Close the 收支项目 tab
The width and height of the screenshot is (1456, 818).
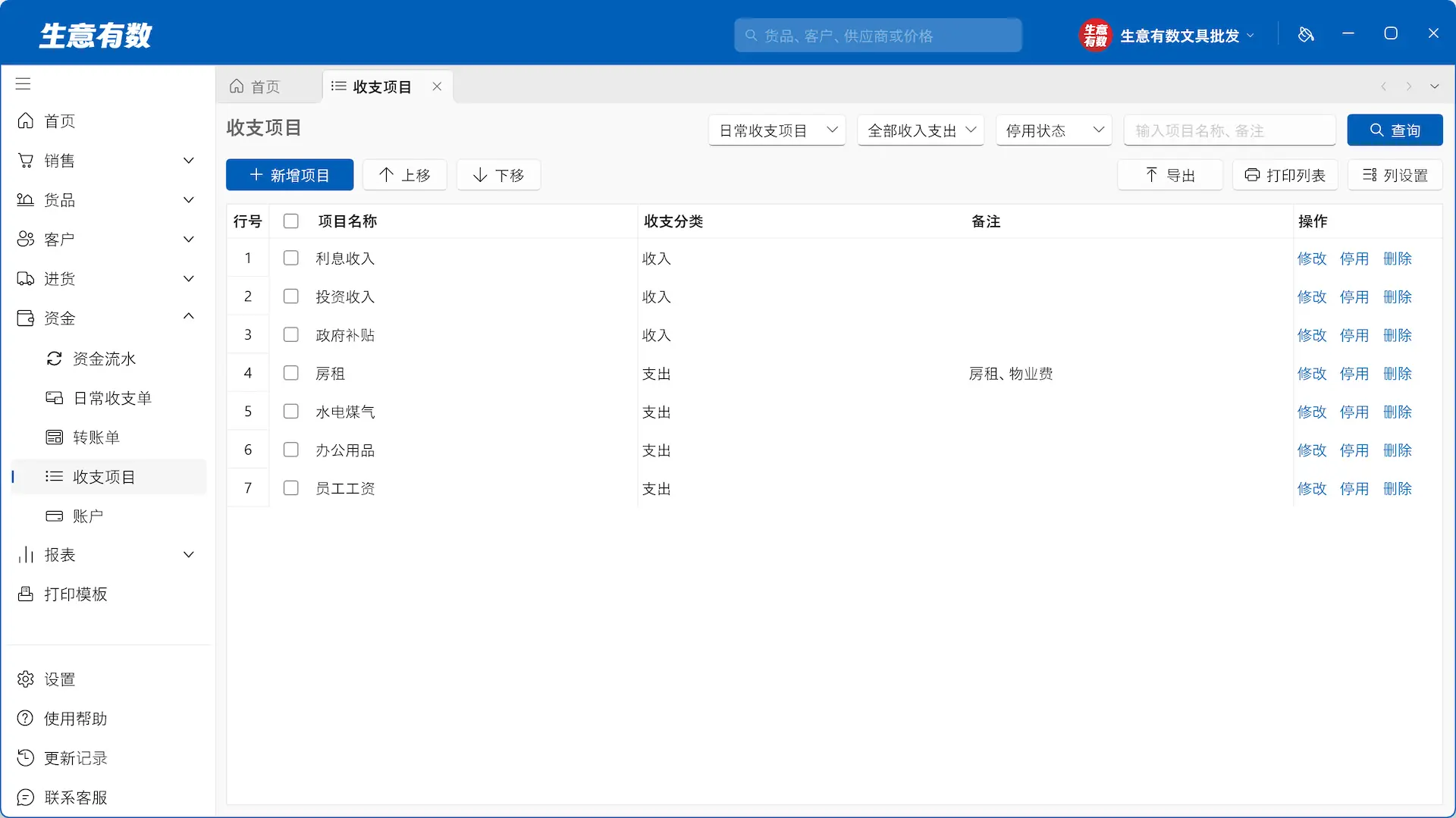[x=437, y=86]
